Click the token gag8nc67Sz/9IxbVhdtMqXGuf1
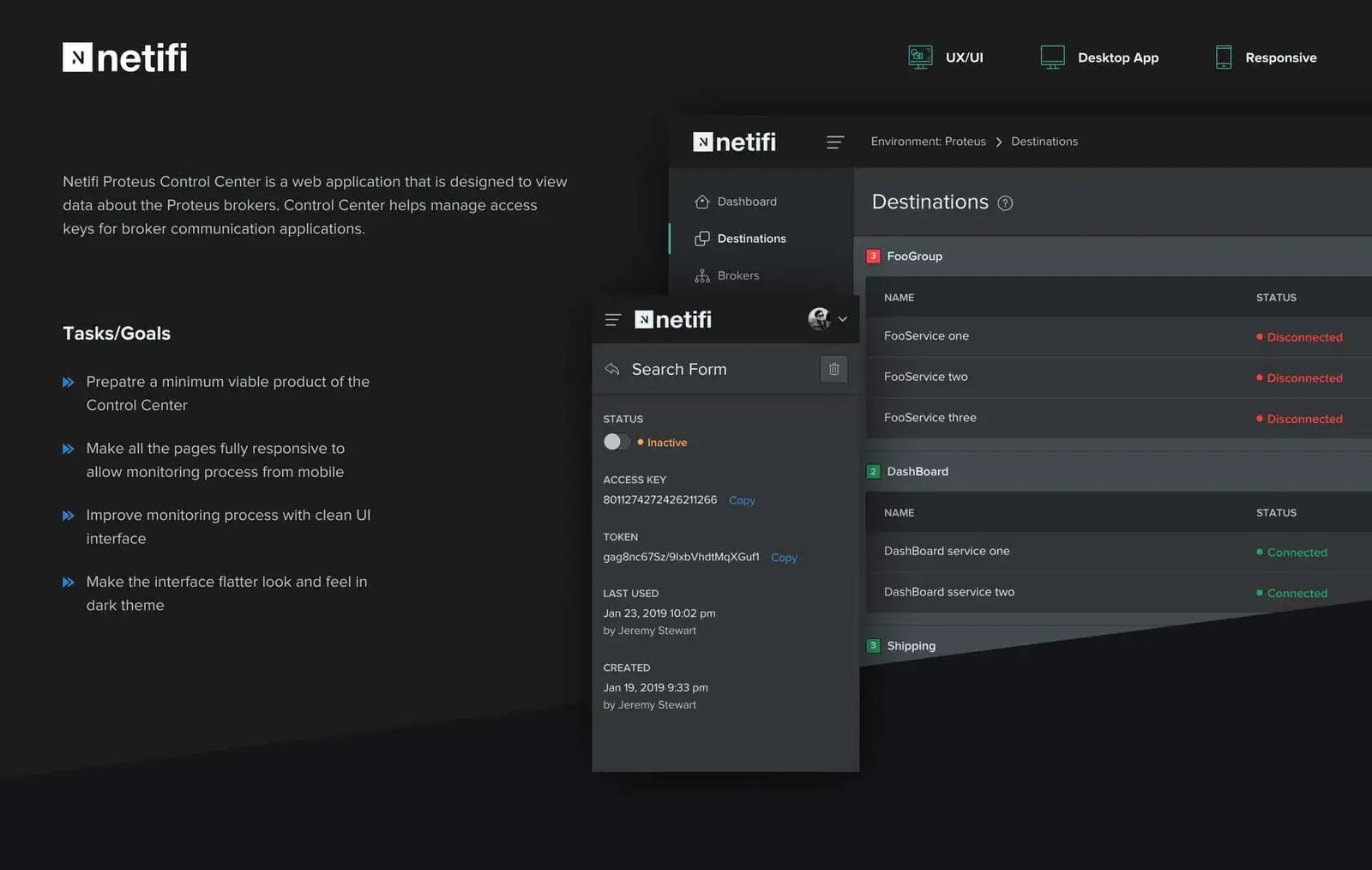This screenshot has height=870, width=1372. (x=681, y=557)
